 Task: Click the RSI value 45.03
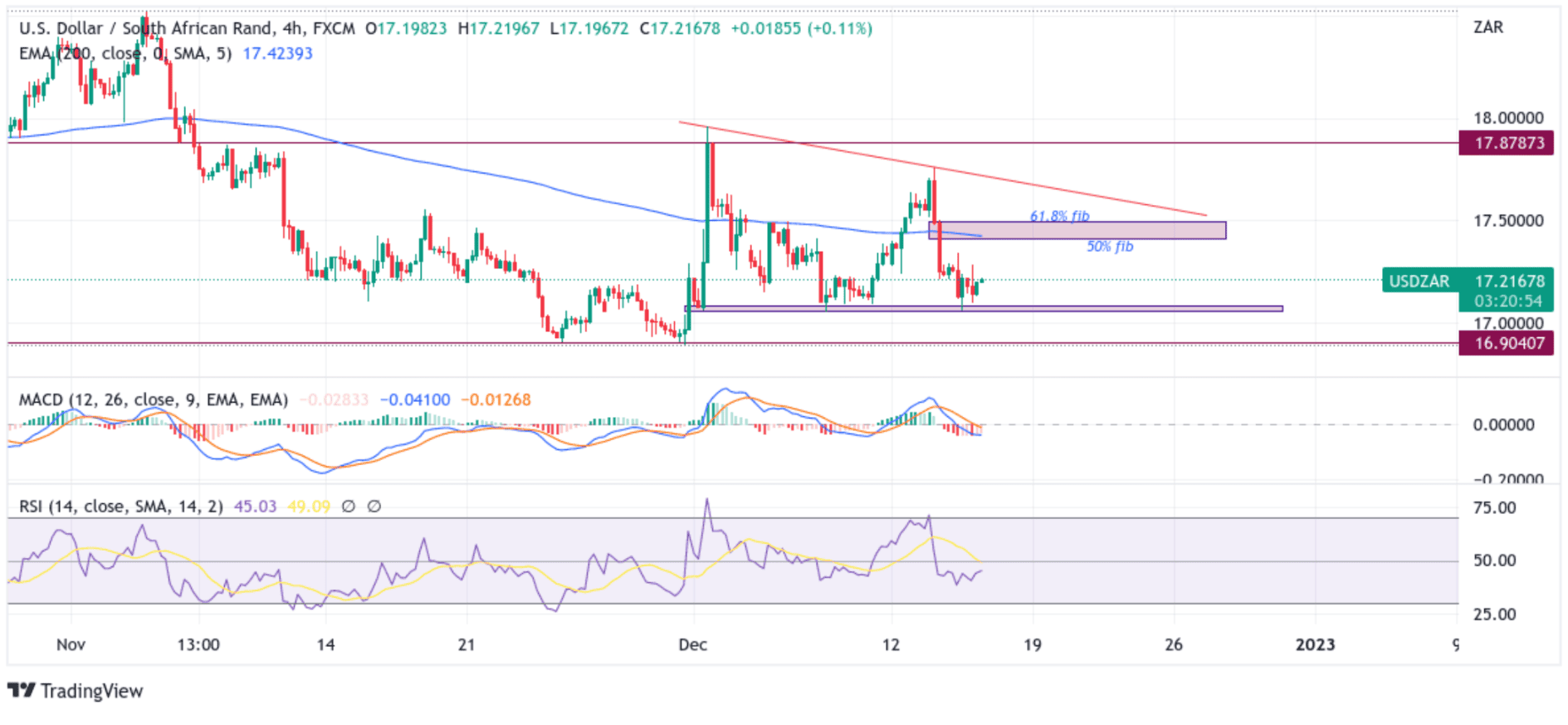point(255,506)
